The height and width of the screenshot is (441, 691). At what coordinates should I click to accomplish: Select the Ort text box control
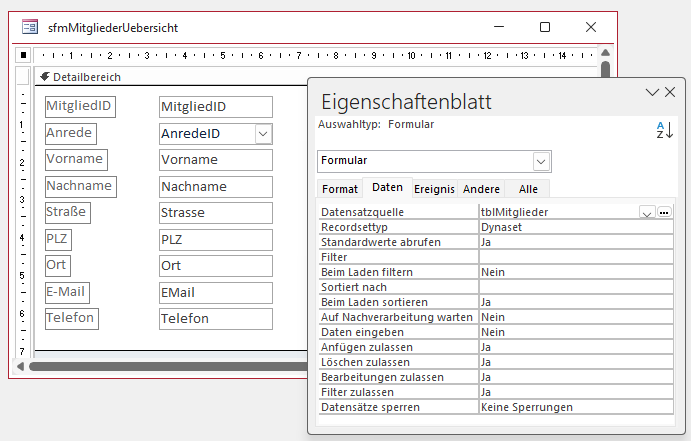[x=216, y=266]
